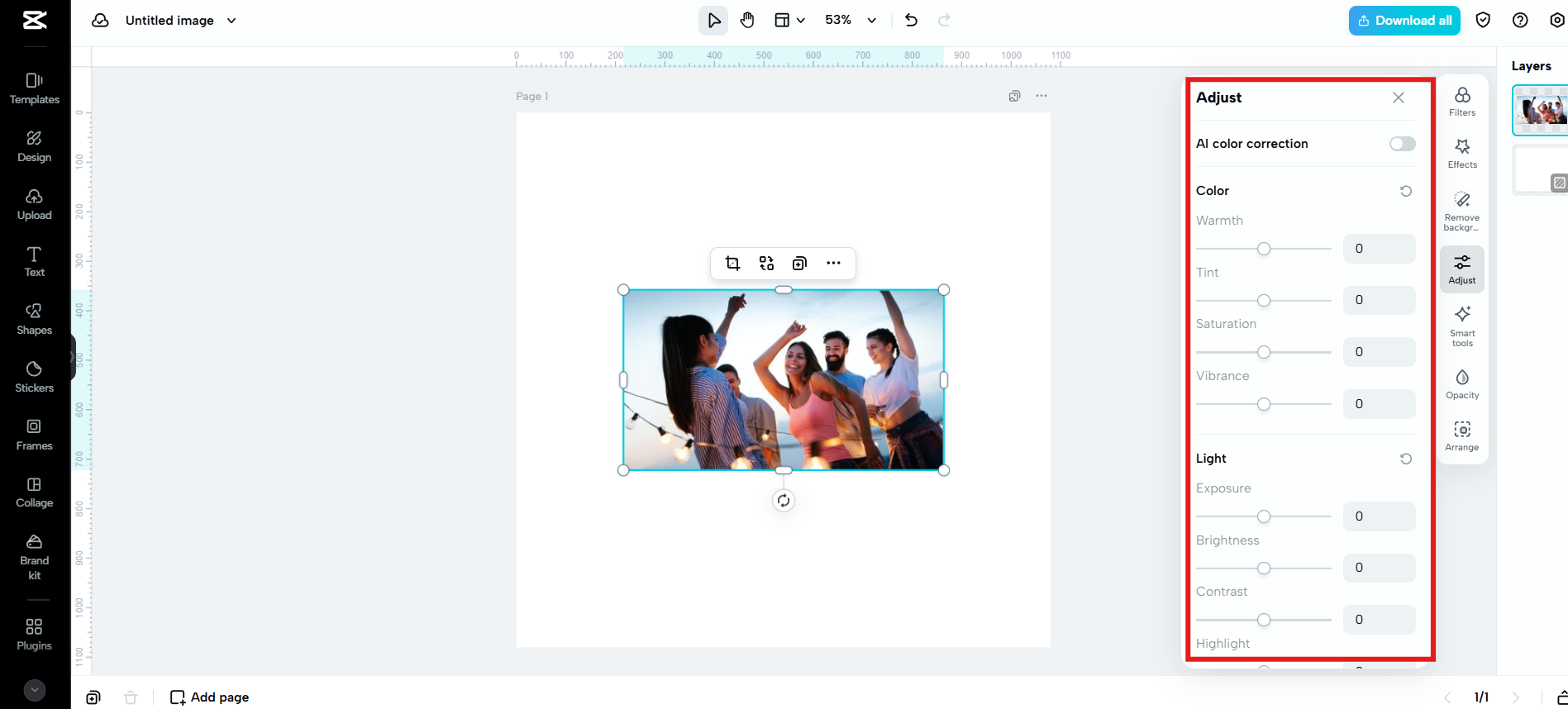Click the Vibrance value input field
Image resolution: width=1568 pixels, height=709 pixels.
[1380, 404]
